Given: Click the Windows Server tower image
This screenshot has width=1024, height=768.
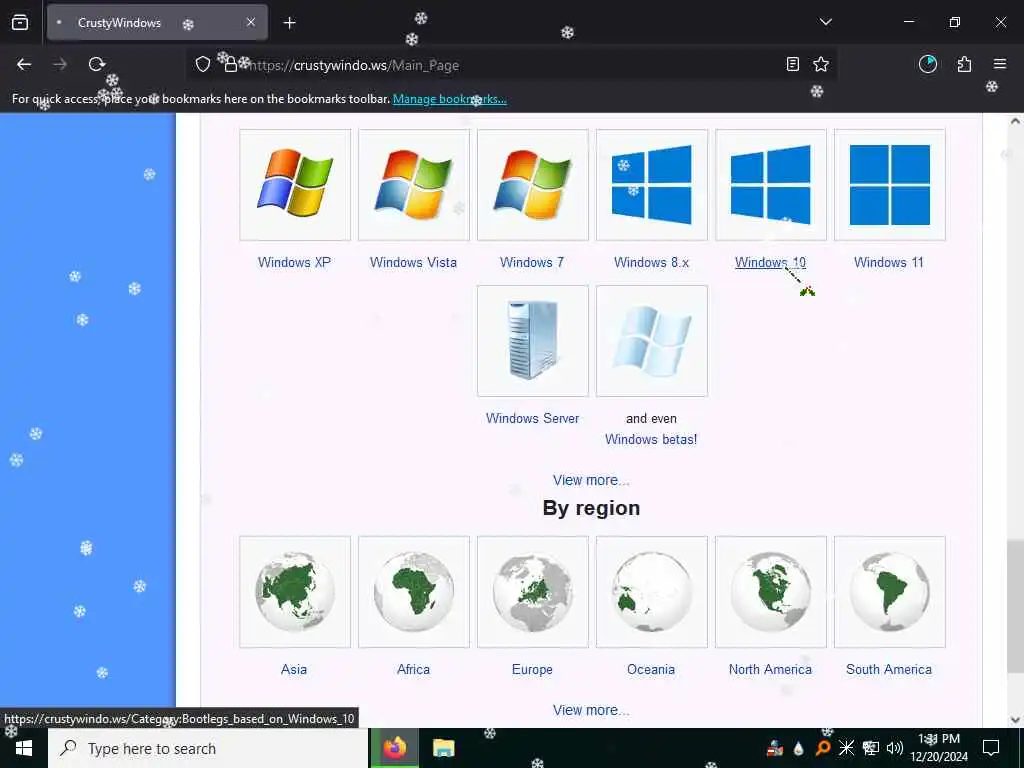Looking at the screenshot, I should [x=533, y=341].
